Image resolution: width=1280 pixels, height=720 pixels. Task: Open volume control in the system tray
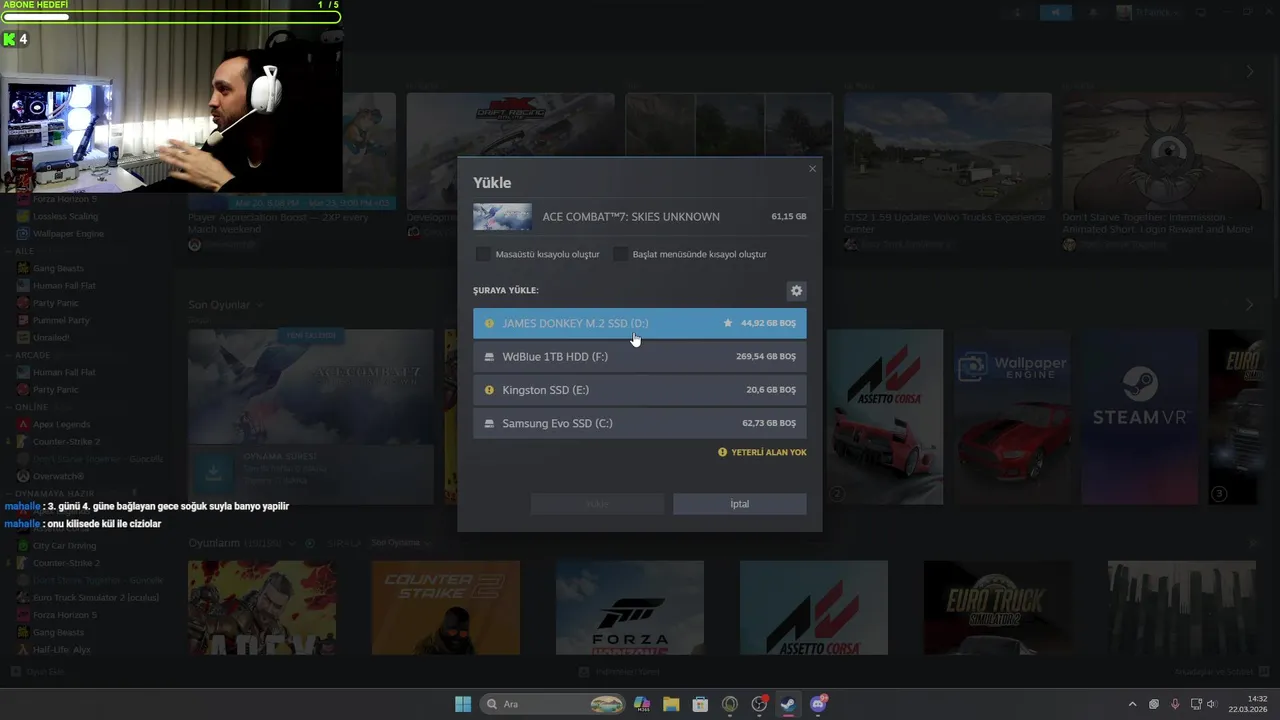(x=1211, y=704)
